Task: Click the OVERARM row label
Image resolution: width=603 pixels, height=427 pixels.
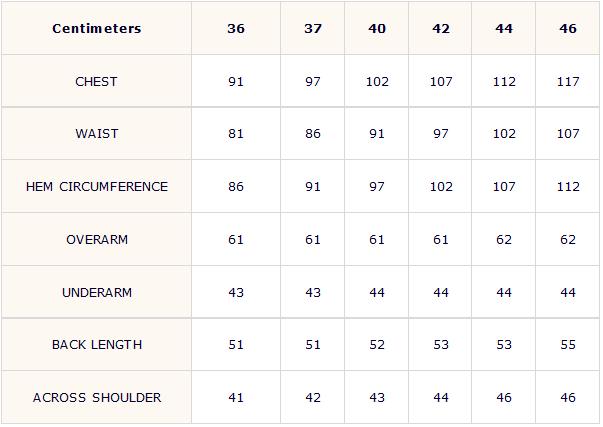Action: coord(97,240)
